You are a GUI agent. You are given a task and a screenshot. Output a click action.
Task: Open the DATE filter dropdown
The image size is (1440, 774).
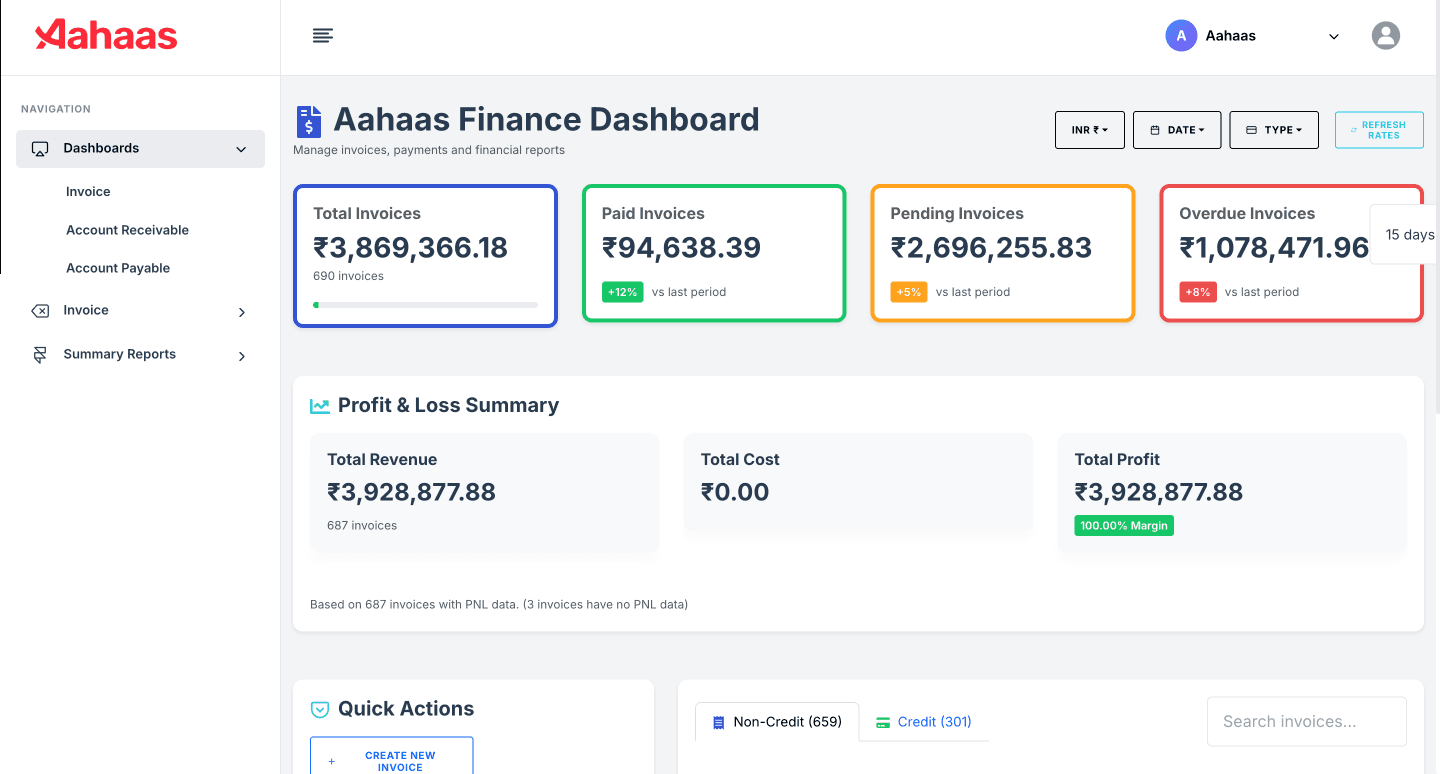pos(1176,130)
